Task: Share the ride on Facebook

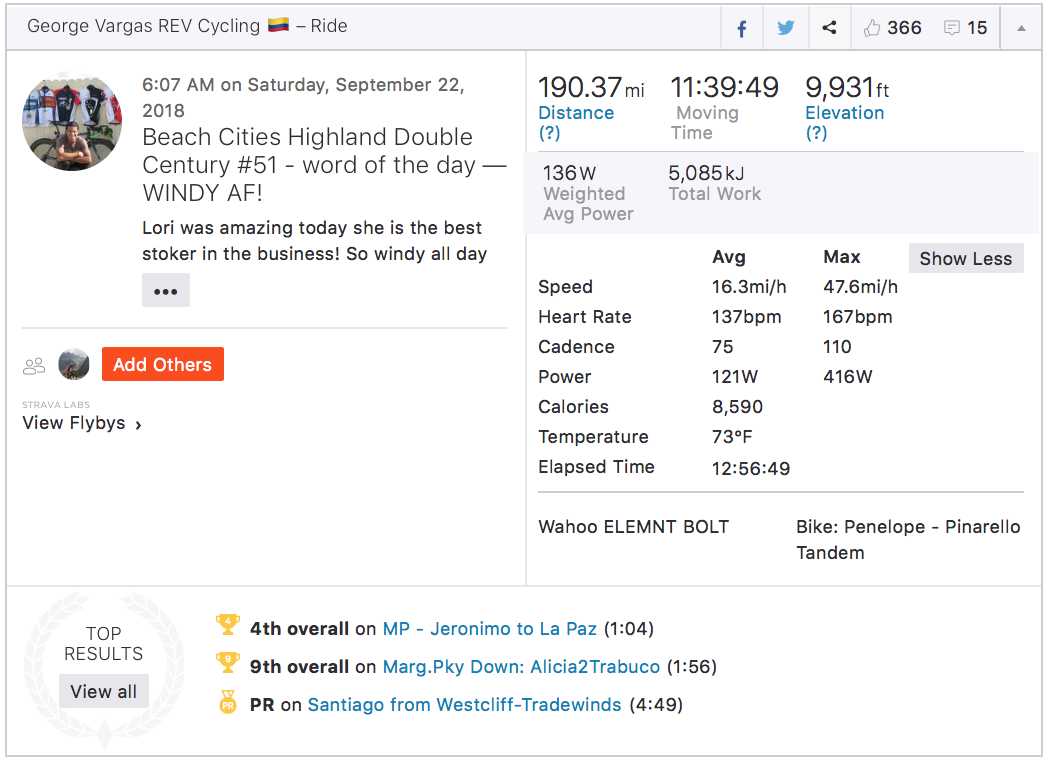Action: pyautogui.click(x=742, y=28)
